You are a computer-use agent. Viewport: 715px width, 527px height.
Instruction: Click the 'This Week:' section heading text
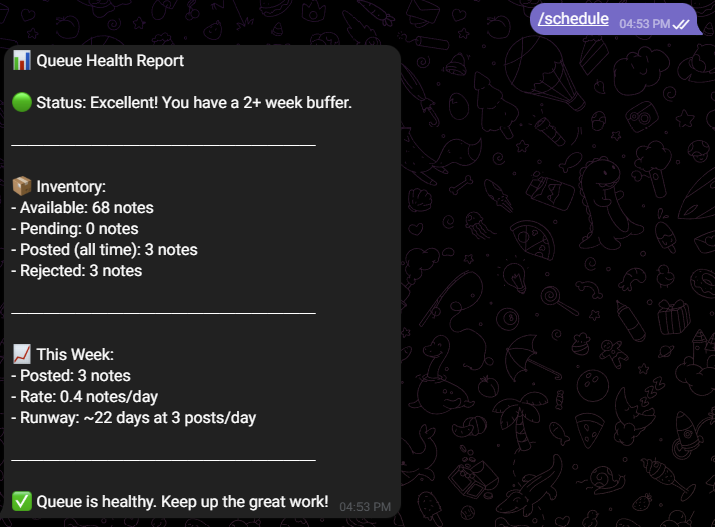point(75,354)
